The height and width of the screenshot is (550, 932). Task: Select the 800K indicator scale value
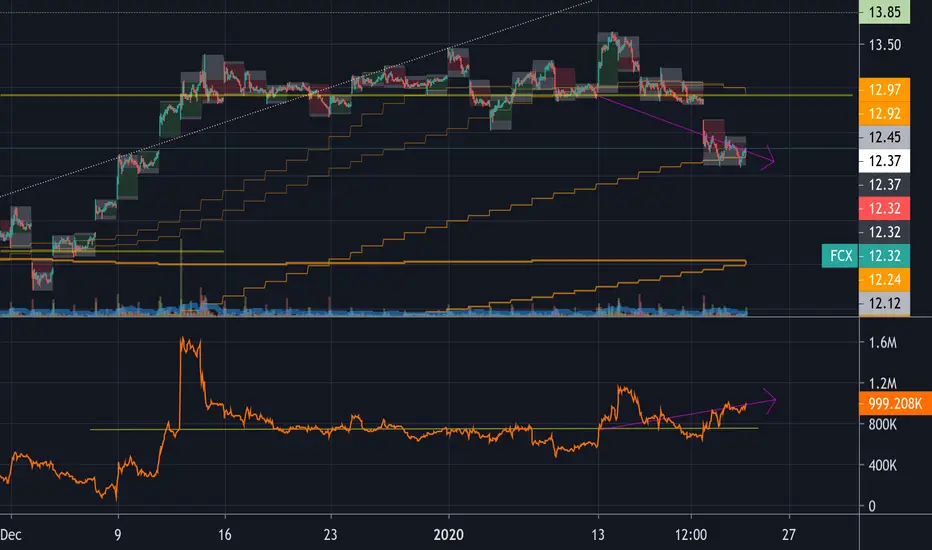pyautogui.click(x=882, y=425)
